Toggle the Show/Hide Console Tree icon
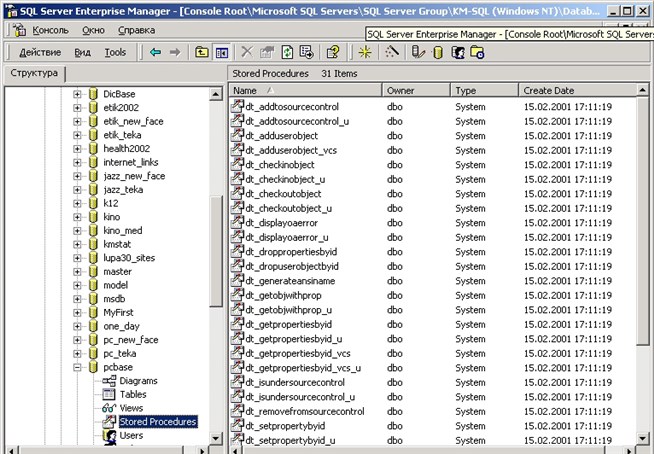Viewport: 654px width, 454px height. (222, 52)
